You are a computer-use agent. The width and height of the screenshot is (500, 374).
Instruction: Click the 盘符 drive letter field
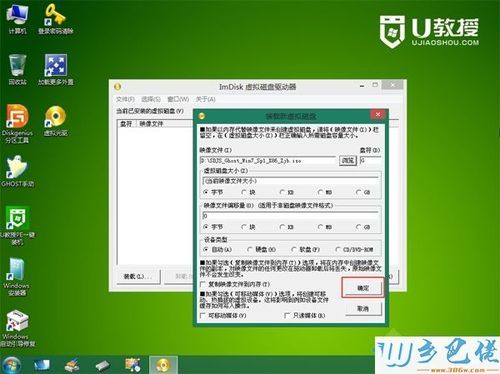370,161
